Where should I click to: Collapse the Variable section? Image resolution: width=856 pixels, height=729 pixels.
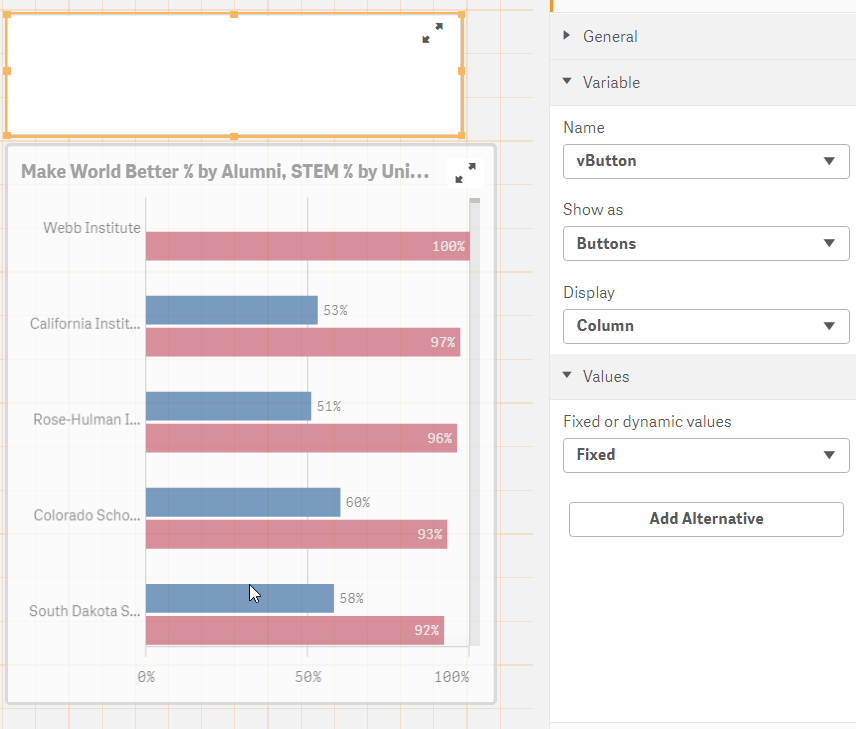pyautogui.click(x=611, y=82)
